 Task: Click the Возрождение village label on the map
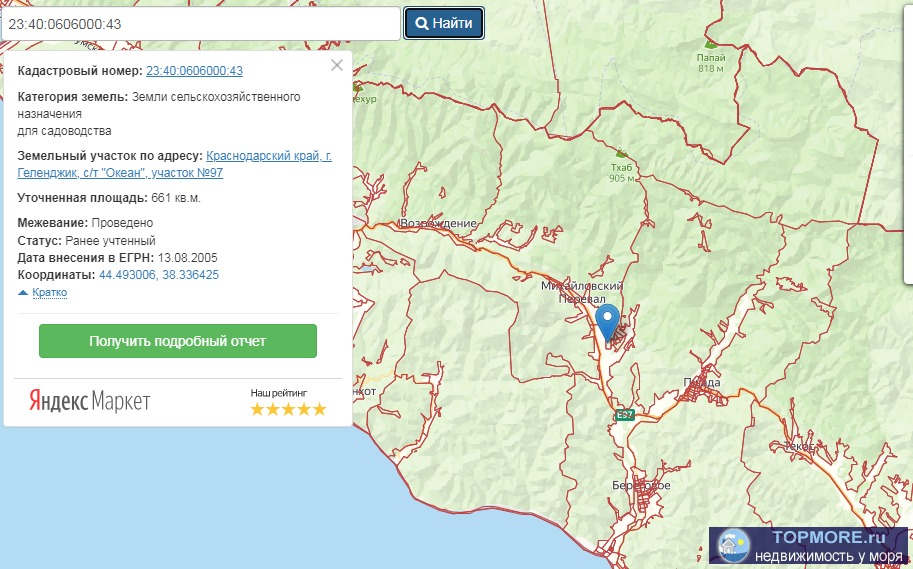coord(438,223)
